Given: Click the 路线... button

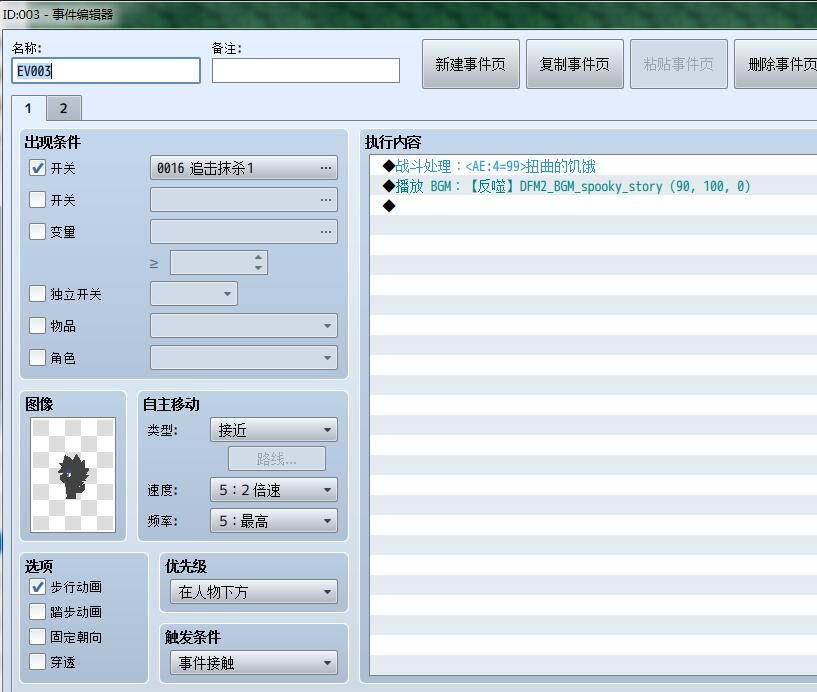Looking at the screenshot, I should pyautogui.click(x=277, y=459).
